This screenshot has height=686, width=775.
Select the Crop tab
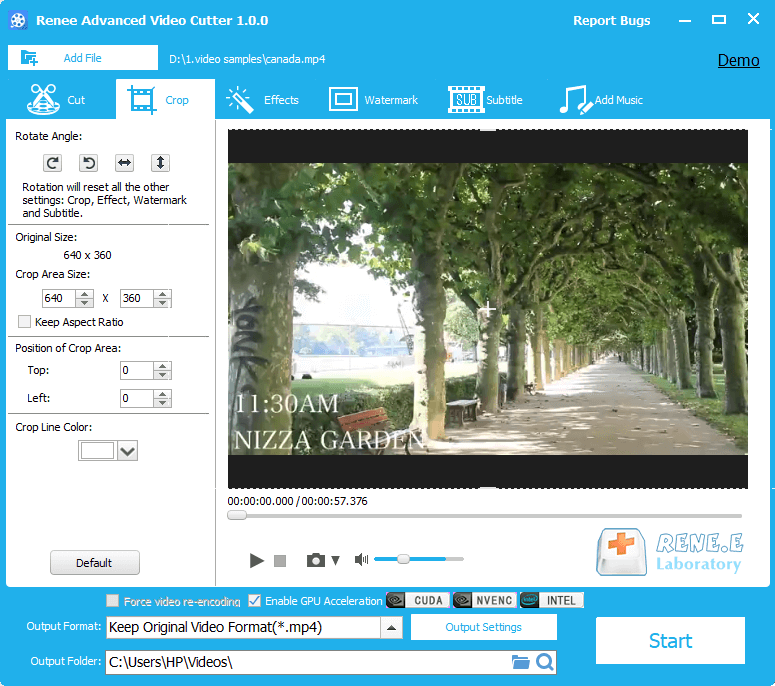166,99
